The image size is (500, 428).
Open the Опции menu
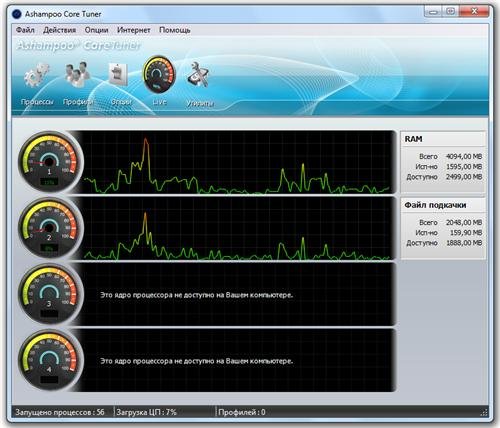(96, 30)
